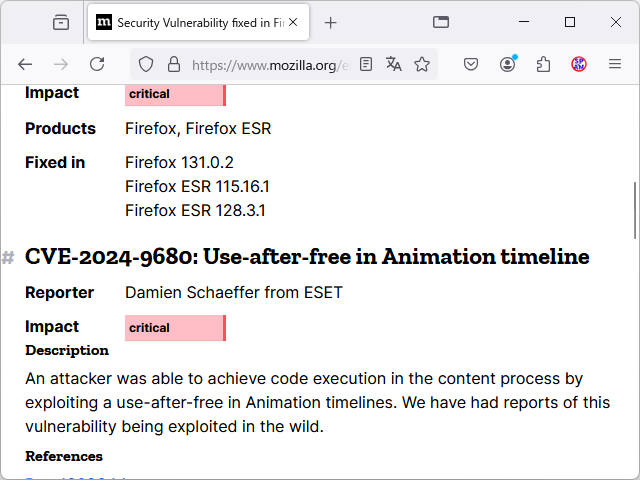Click the reload page button

pyautogui.click(x=97, y=64)
